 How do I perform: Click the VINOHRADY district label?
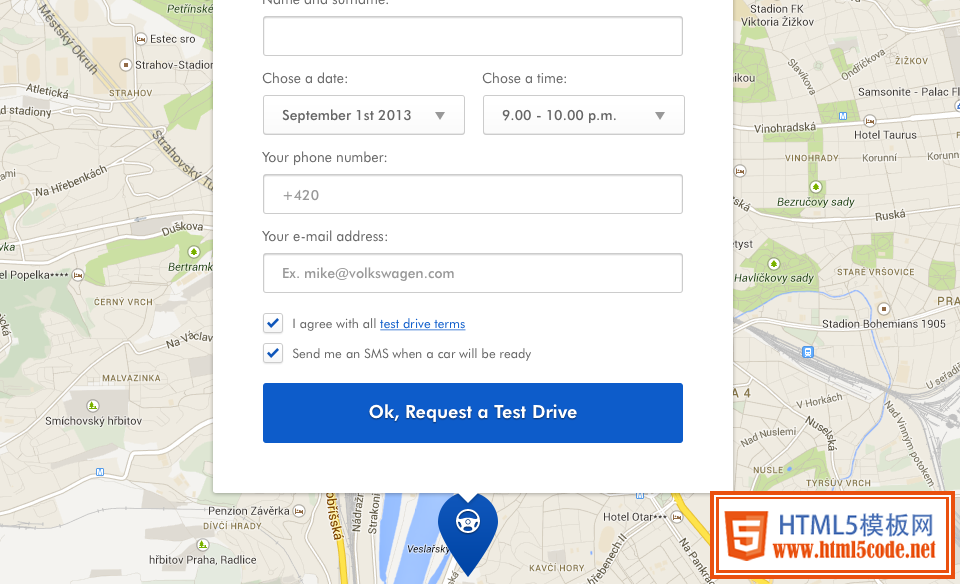pyautogui.click(x=812, y=158)
